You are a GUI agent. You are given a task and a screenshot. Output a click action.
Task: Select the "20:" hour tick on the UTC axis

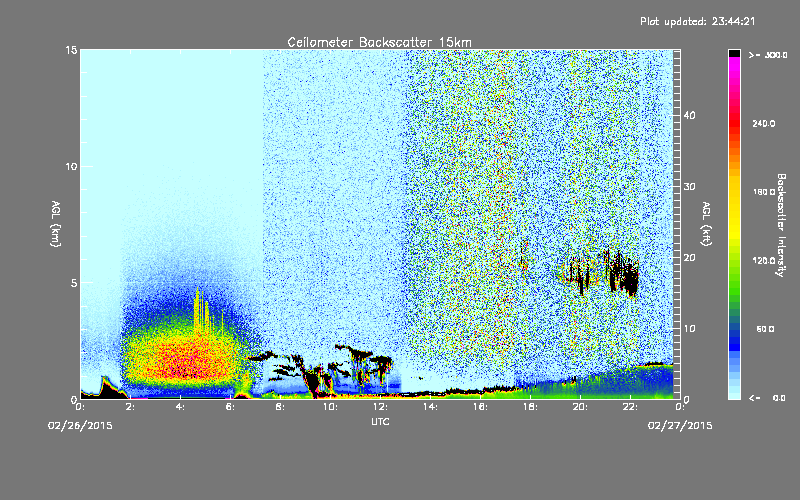tap(580, 407)
